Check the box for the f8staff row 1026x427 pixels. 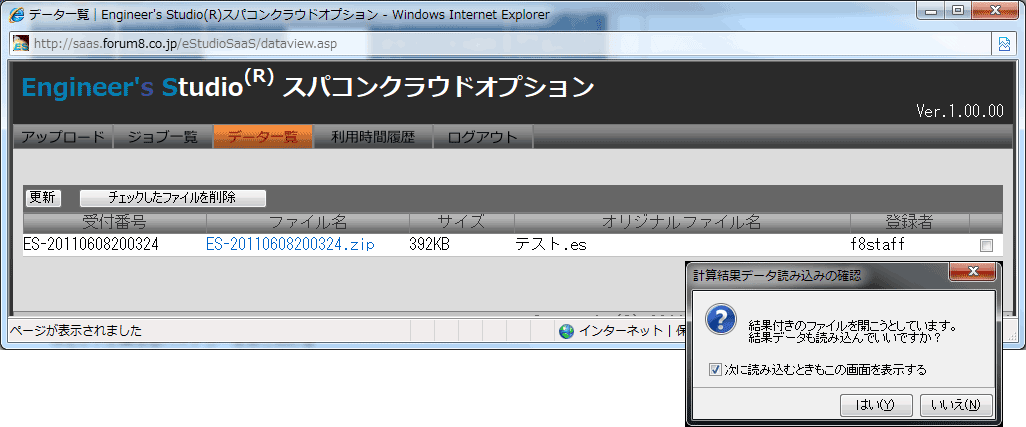click(986, 246)
